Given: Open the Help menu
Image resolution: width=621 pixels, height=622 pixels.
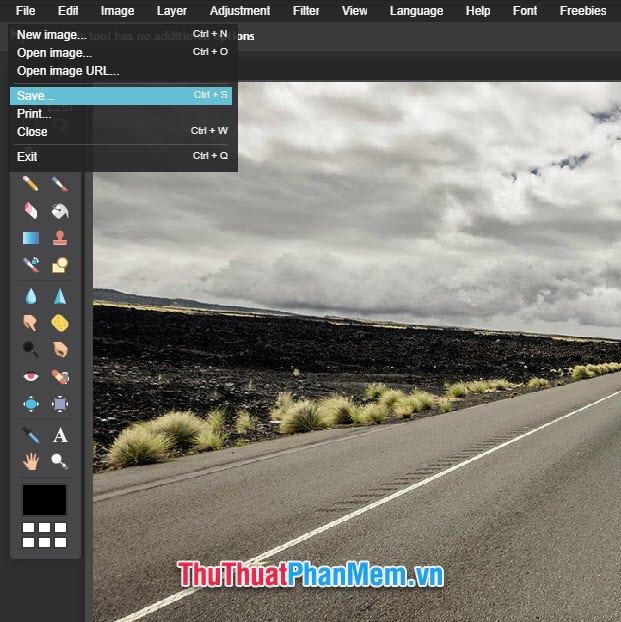Looking at the screenshot, I should 478,11.
